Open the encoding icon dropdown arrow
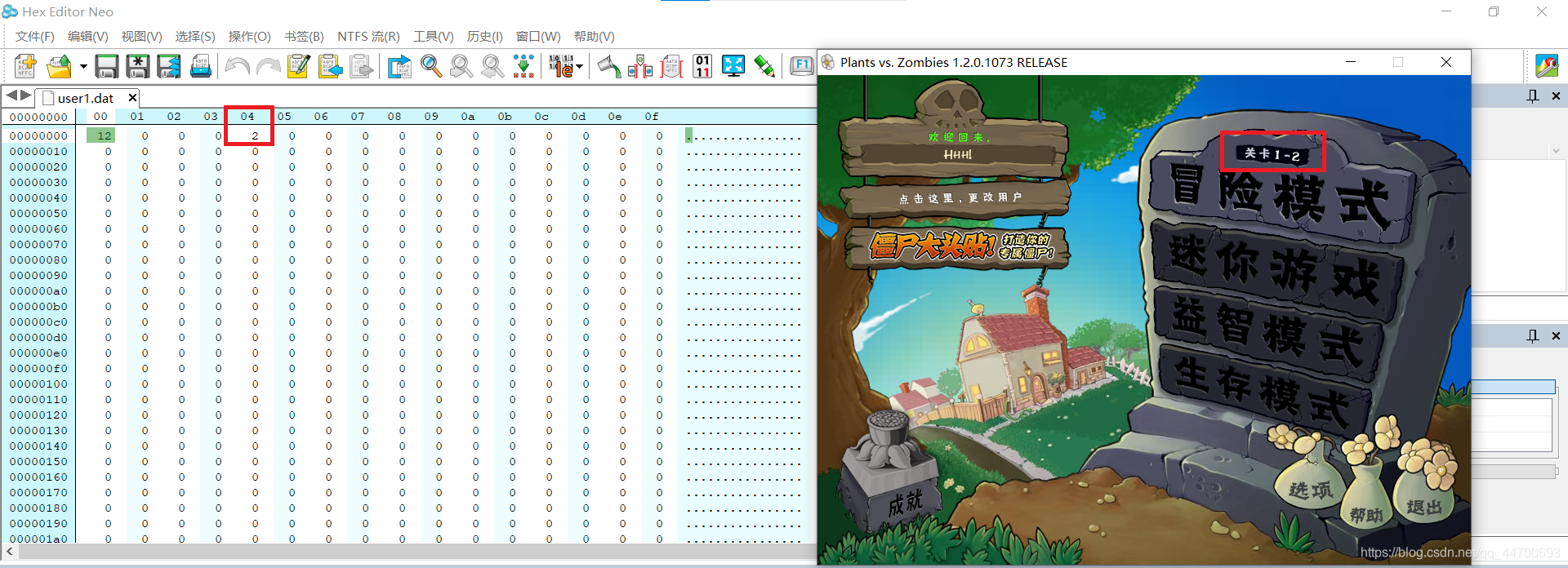Screen dimensions: 1568x568 (x=580, y=66)
